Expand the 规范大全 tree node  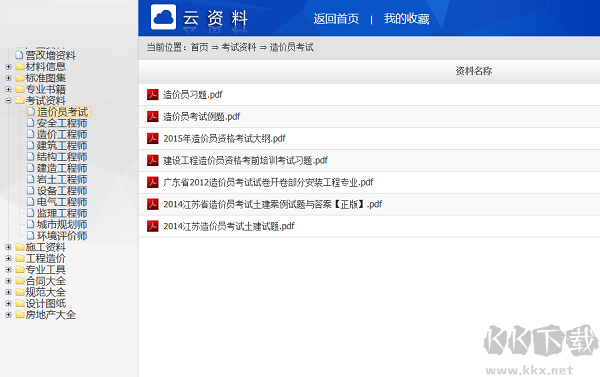8,292
